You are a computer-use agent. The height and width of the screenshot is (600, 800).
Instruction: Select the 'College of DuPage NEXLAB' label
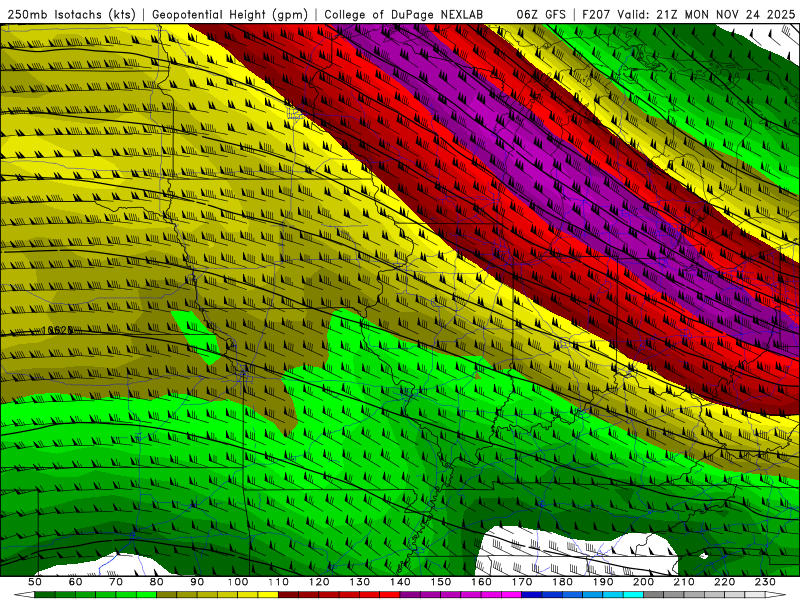403,14
